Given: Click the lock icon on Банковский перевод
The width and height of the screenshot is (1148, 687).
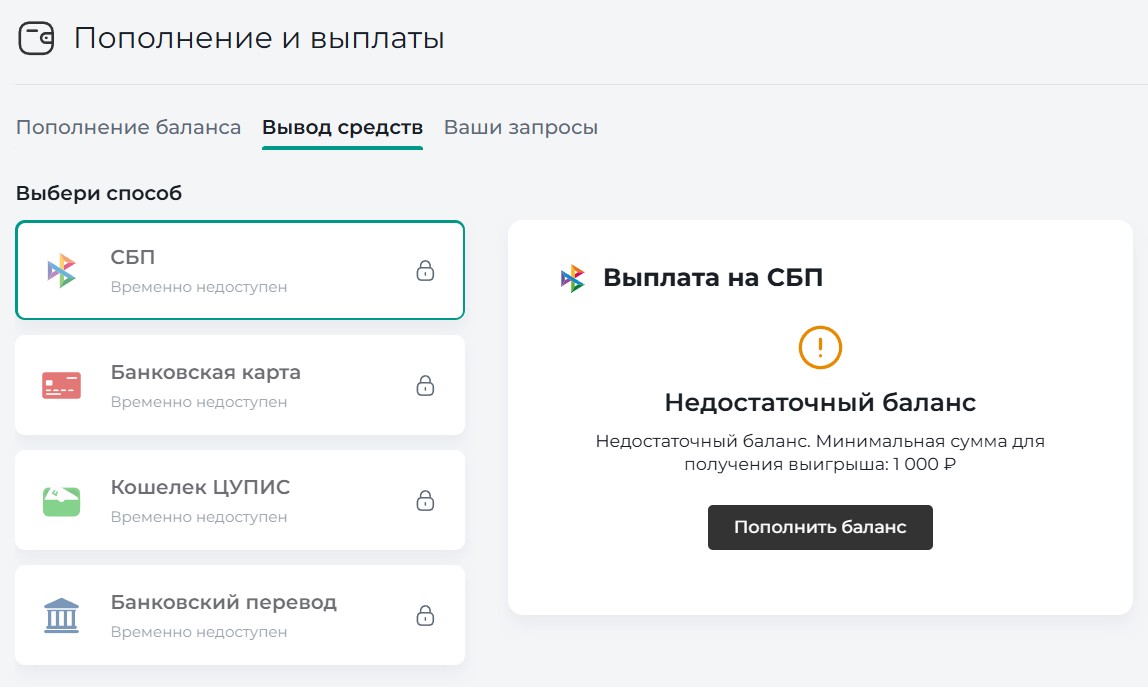Looking at the screenshot, I should 425,615.
